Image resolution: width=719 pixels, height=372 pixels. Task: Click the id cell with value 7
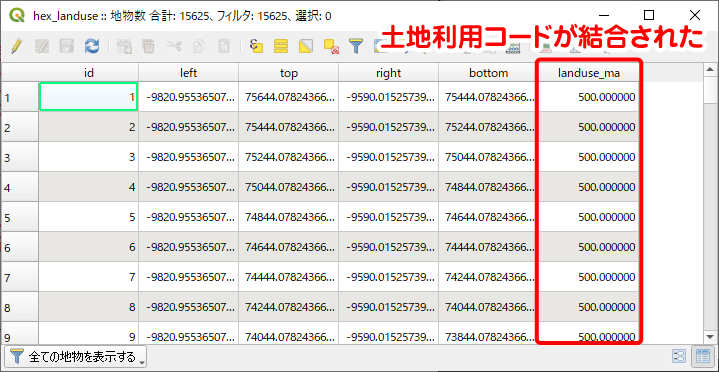tap(88, 277)
